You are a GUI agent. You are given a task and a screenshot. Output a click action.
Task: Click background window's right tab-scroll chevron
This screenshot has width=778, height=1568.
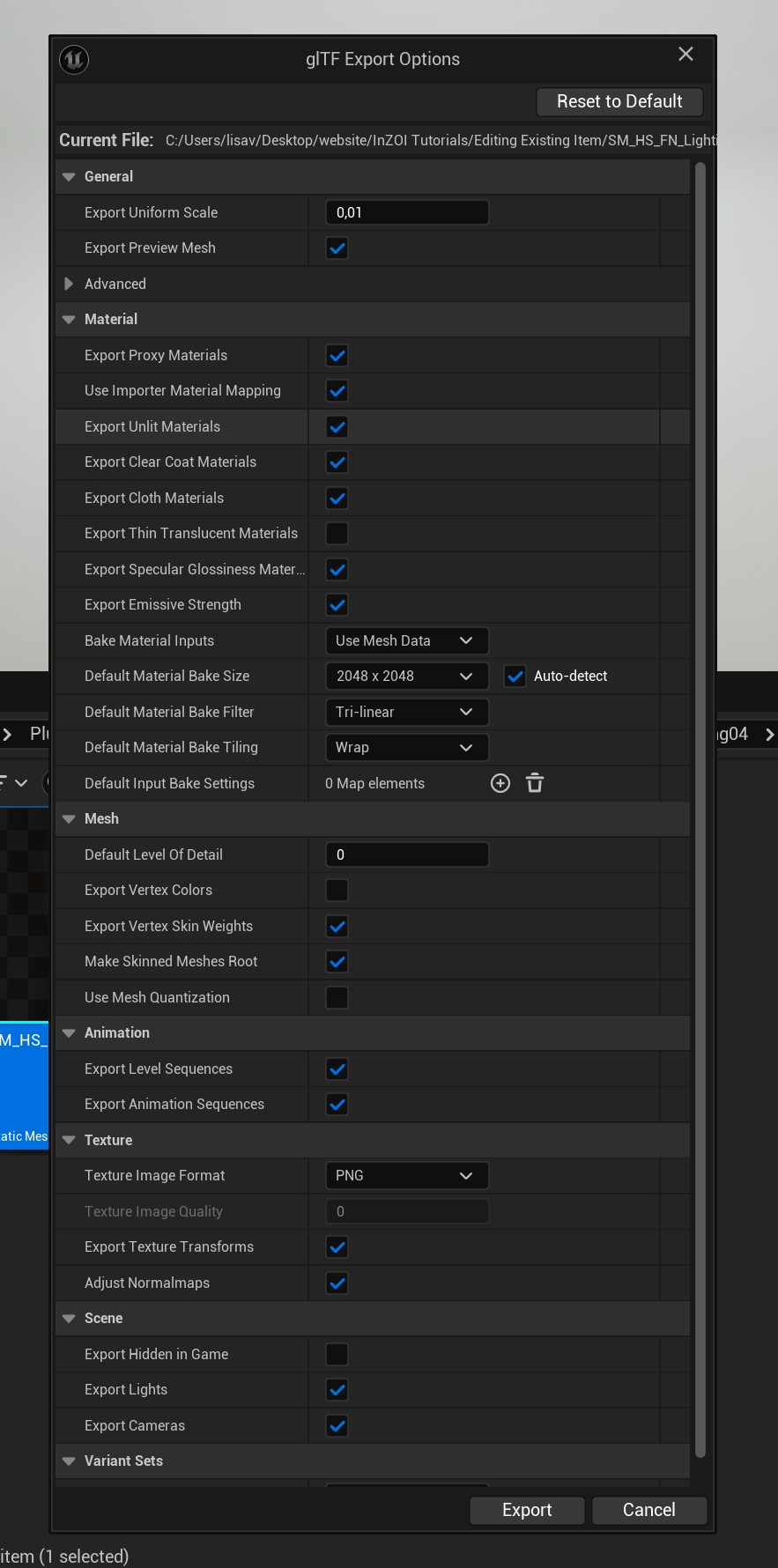click(x=769, y=734)
